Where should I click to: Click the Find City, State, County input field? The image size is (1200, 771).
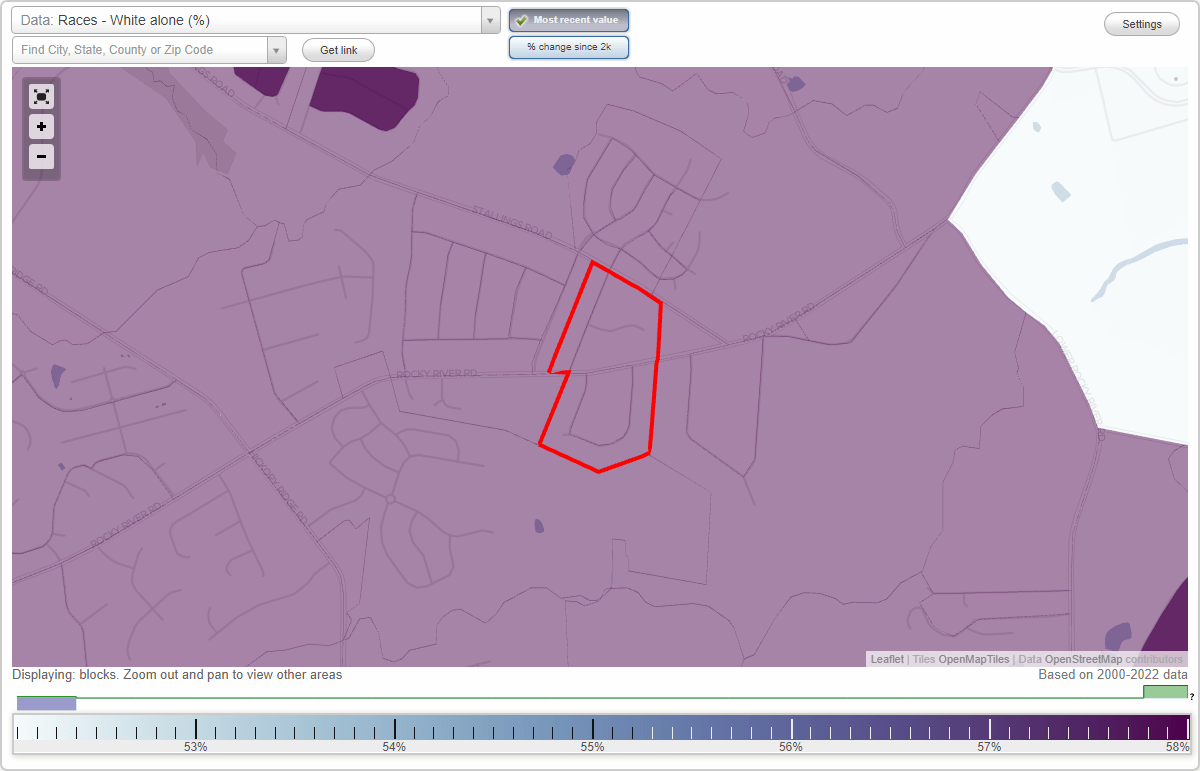[140, 49]
